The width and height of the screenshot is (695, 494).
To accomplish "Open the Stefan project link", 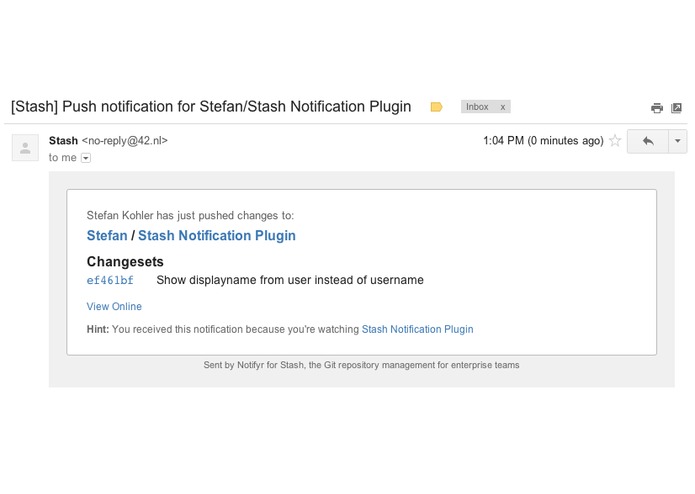I will point(107,235).
